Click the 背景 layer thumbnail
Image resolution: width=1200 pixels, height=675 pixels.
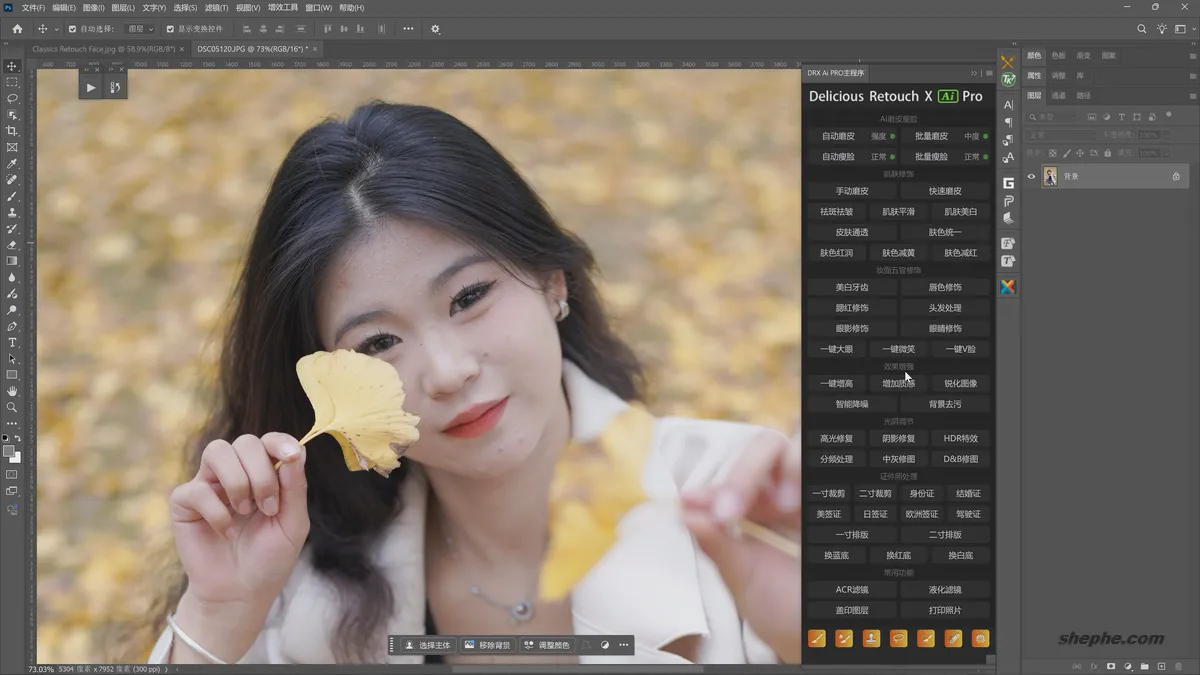(1051, 176)
